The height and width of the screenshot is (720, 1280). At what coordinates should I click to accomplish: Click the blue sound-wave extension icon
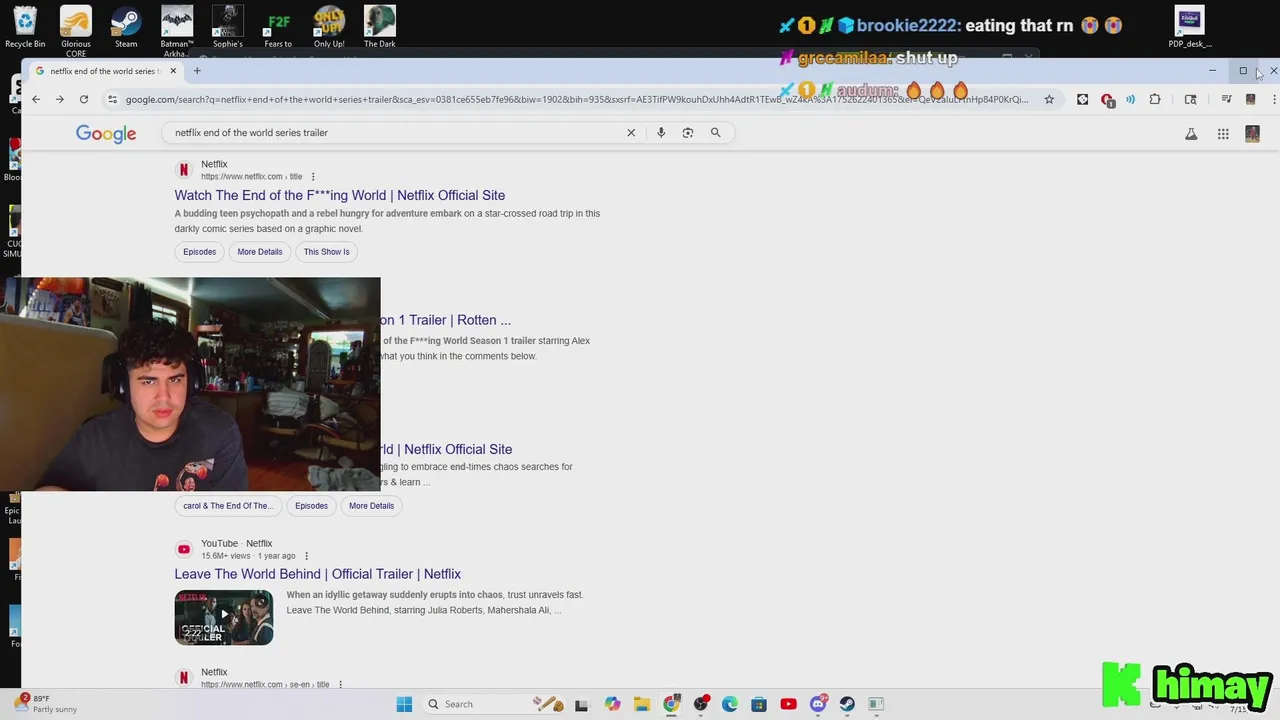coord(1131,99)
